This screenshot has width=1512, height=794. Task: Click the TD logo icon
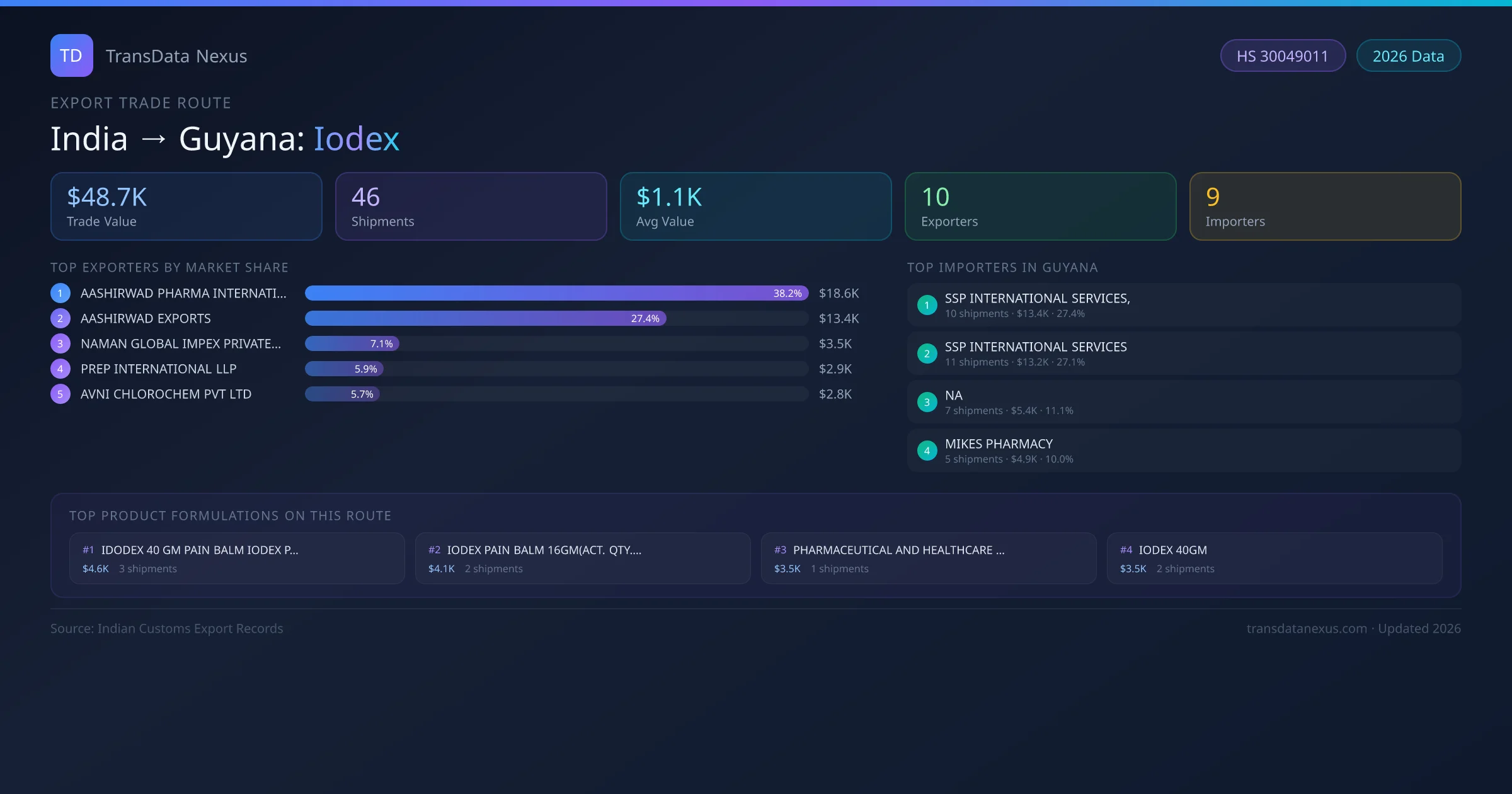(x=71, y=55)
